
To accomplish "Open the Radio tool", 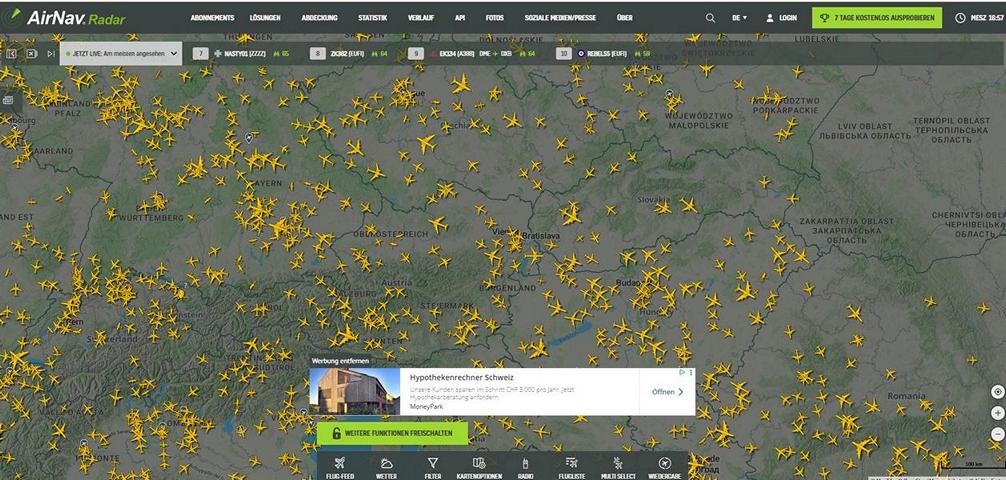I will click(525, 467).
